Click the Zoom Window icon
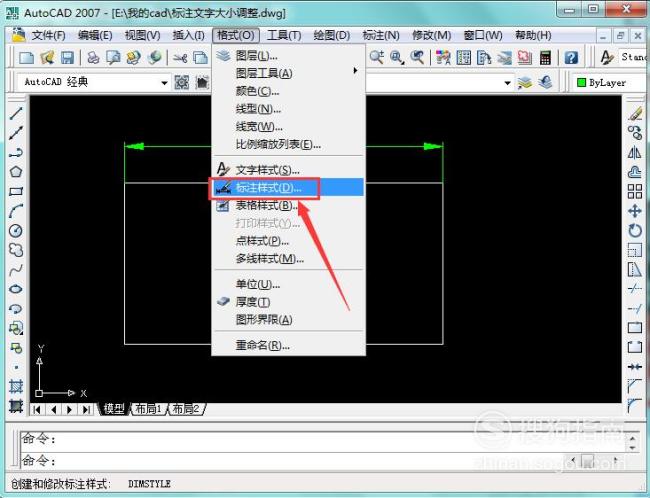 397,58
